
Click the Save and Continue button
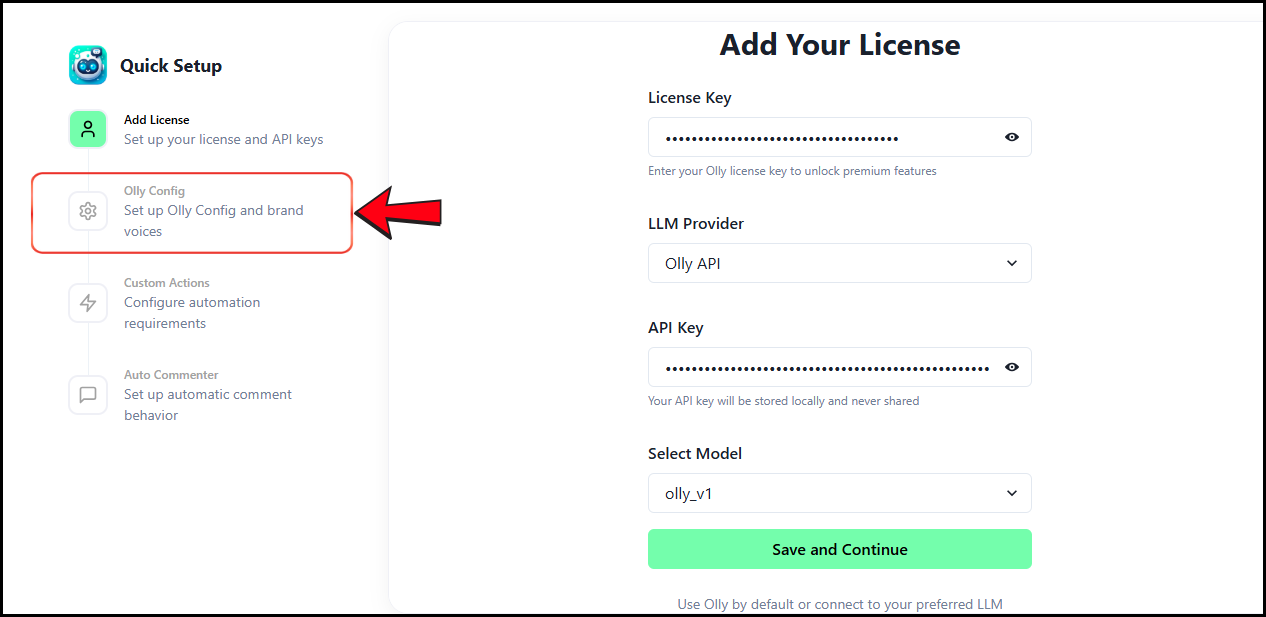(x=840, y=549)
